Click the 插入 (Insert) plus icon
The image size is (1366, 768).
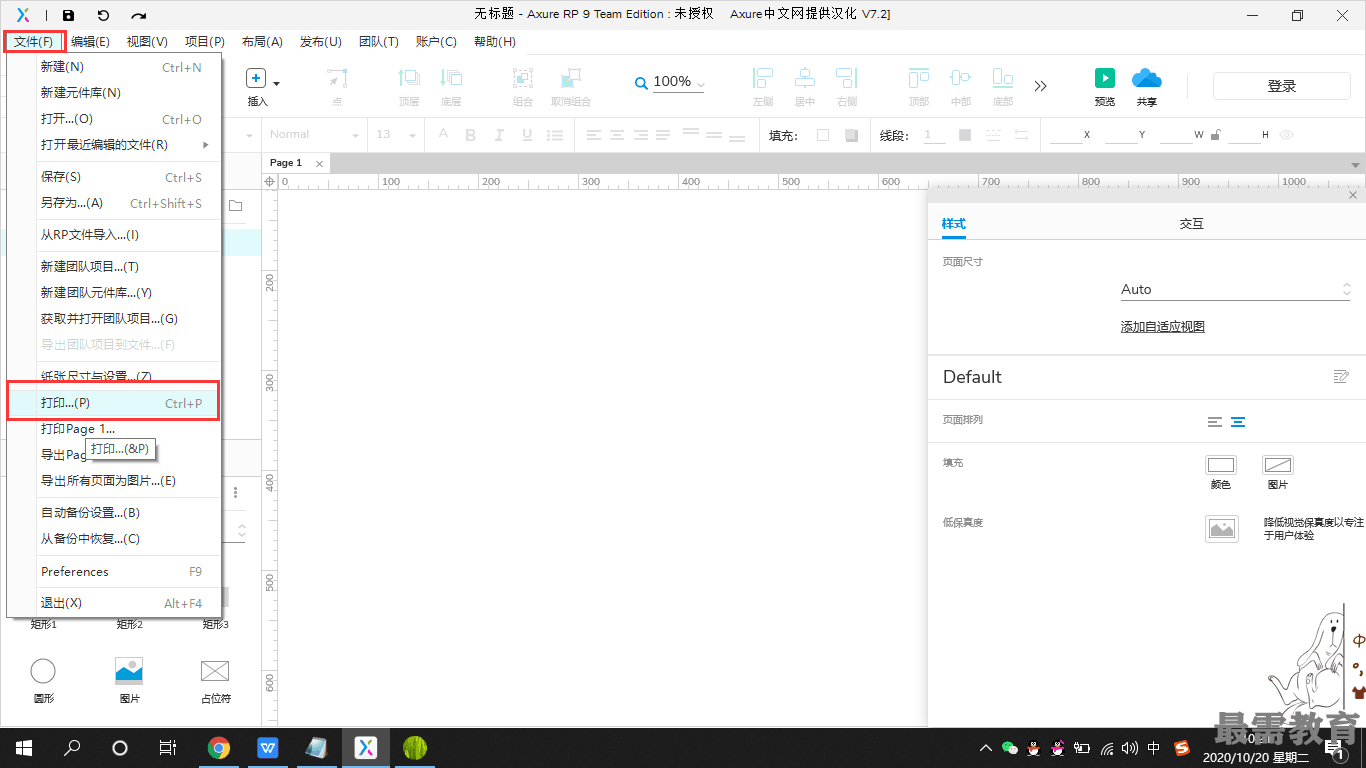[256, 79]
